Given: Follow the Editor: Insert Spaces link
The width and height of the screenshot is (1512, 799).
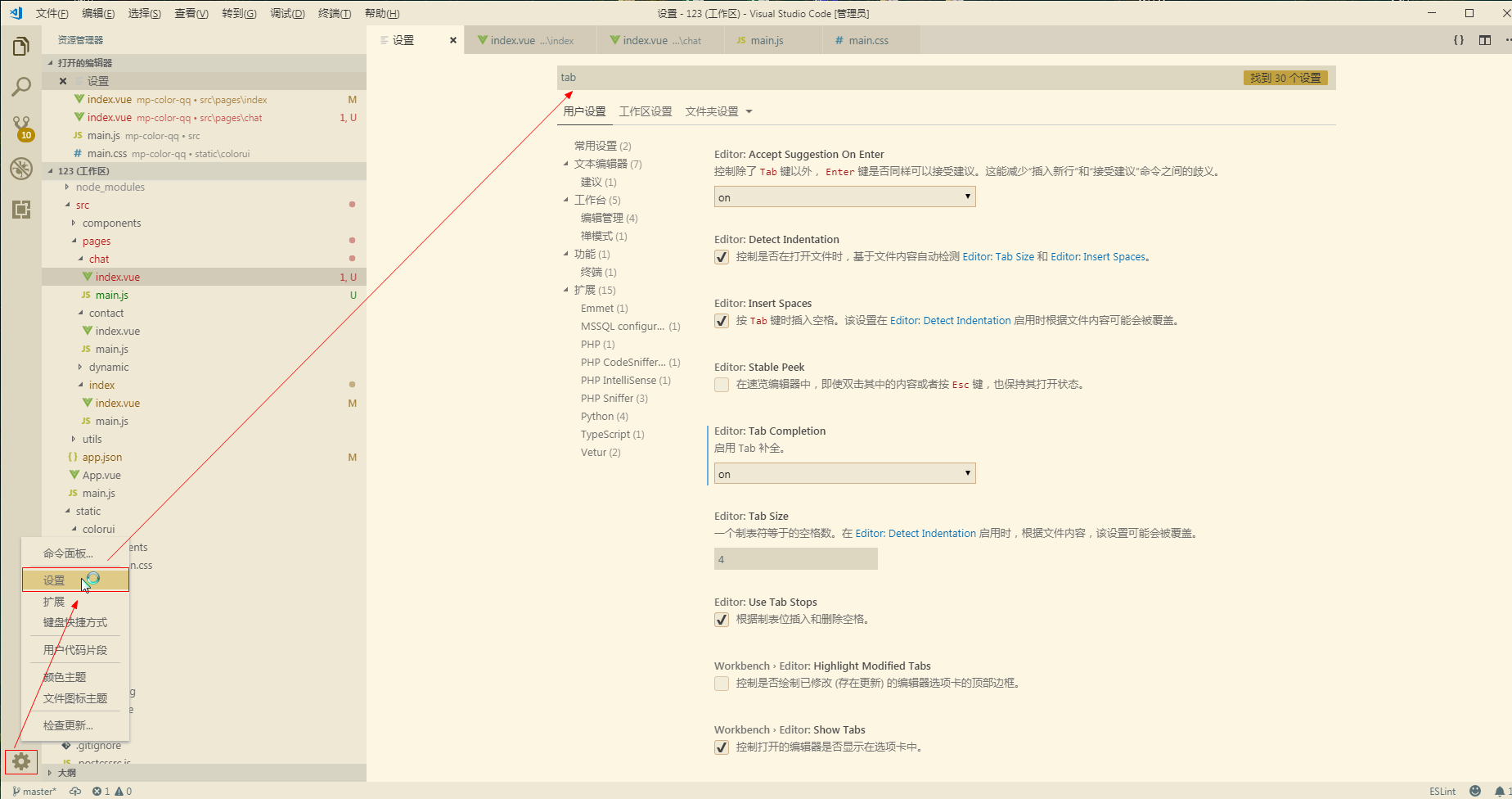Looking at the screenshot, I should tap(1098, 257).
